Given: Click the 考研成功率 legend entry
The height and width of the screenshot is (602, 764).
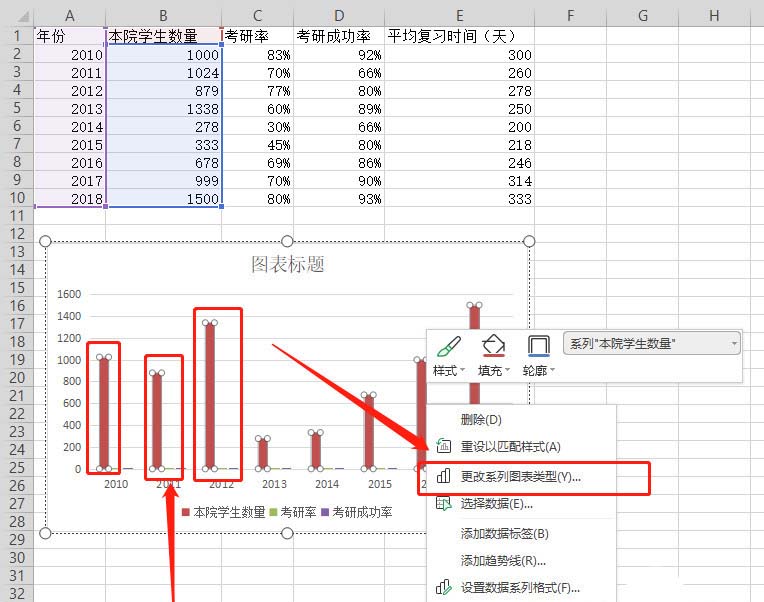Looking at the screenshot, I should point(361,512).
